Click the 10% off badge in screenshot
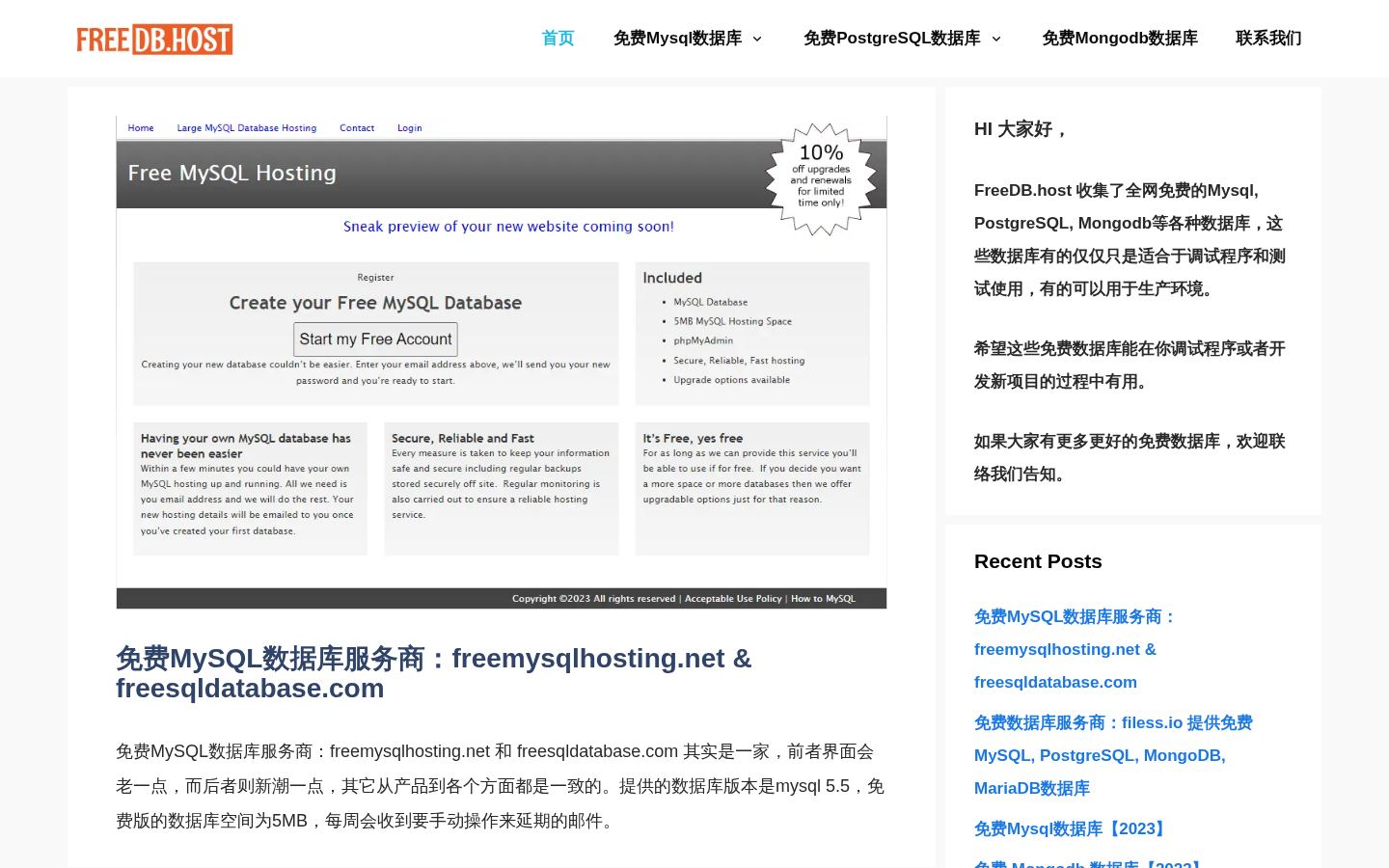 [821, 179]
